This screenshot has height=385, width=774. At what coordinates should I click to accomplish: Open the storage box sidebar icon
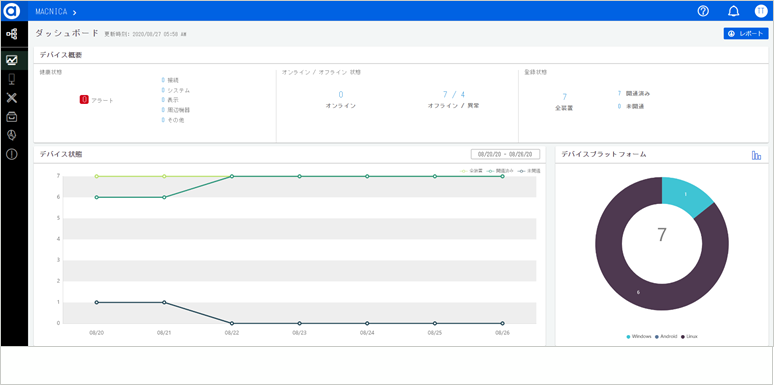coord(12,116)
